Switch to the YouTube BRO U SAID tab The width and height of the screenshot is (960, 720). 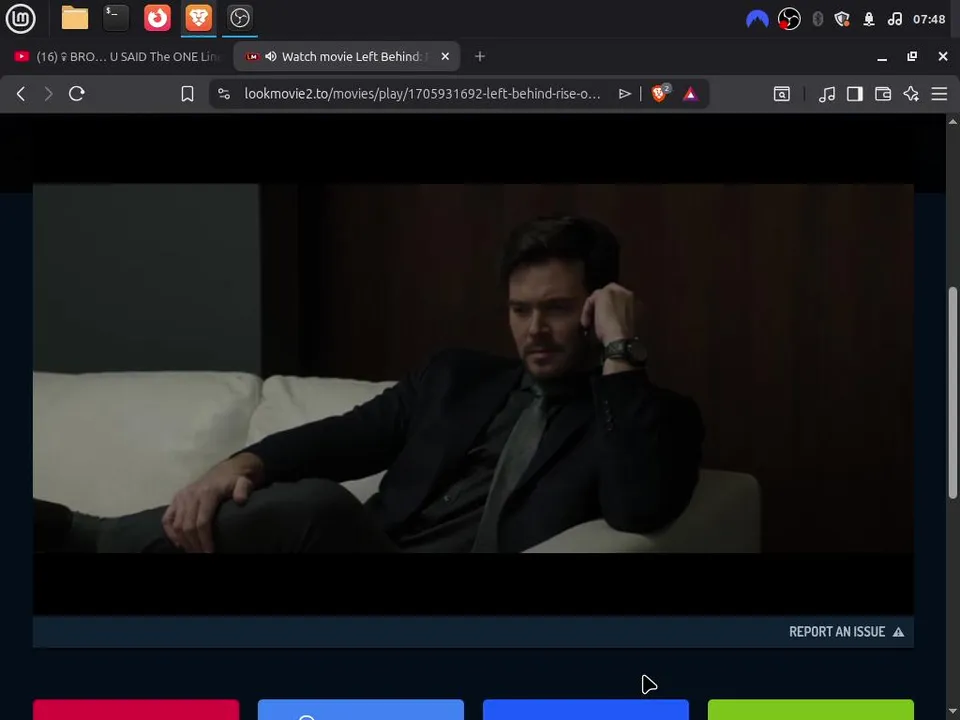116,56
